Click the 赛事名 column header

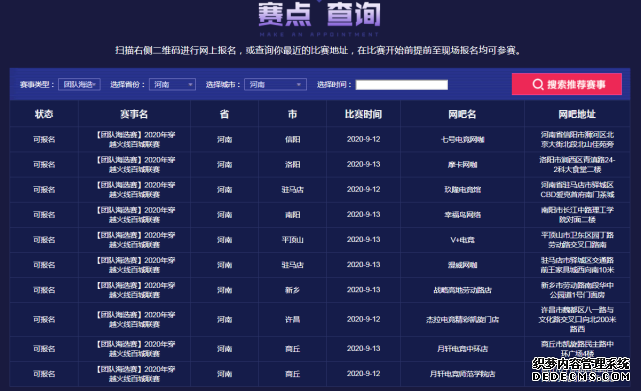[134, 114]
